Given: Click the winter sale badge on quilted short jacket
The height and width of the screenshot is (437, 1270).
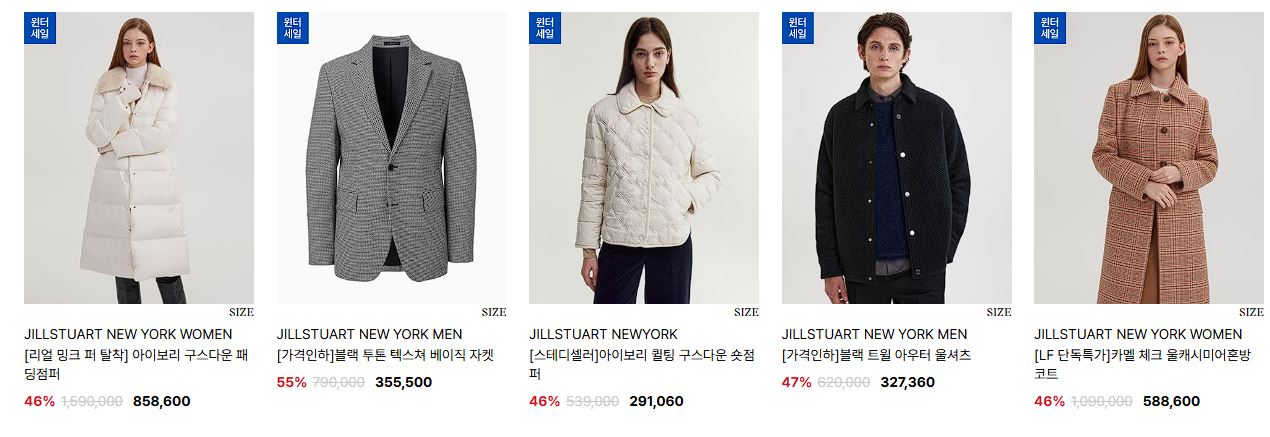Looking at the screenshot, I should pos(545,27).
